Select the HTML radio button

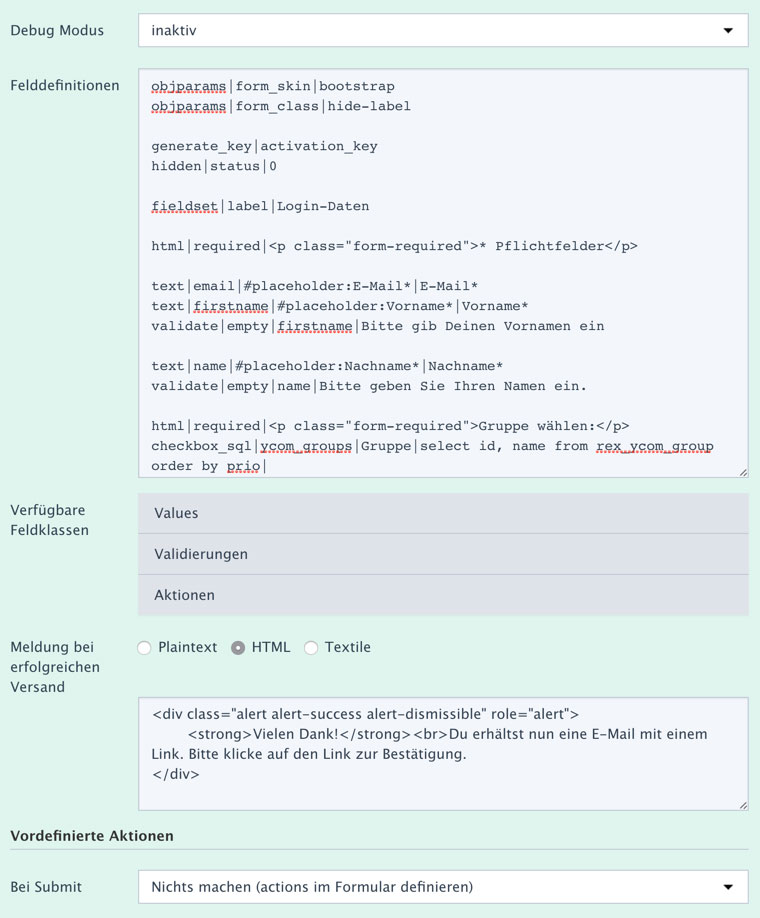[238, 648]
